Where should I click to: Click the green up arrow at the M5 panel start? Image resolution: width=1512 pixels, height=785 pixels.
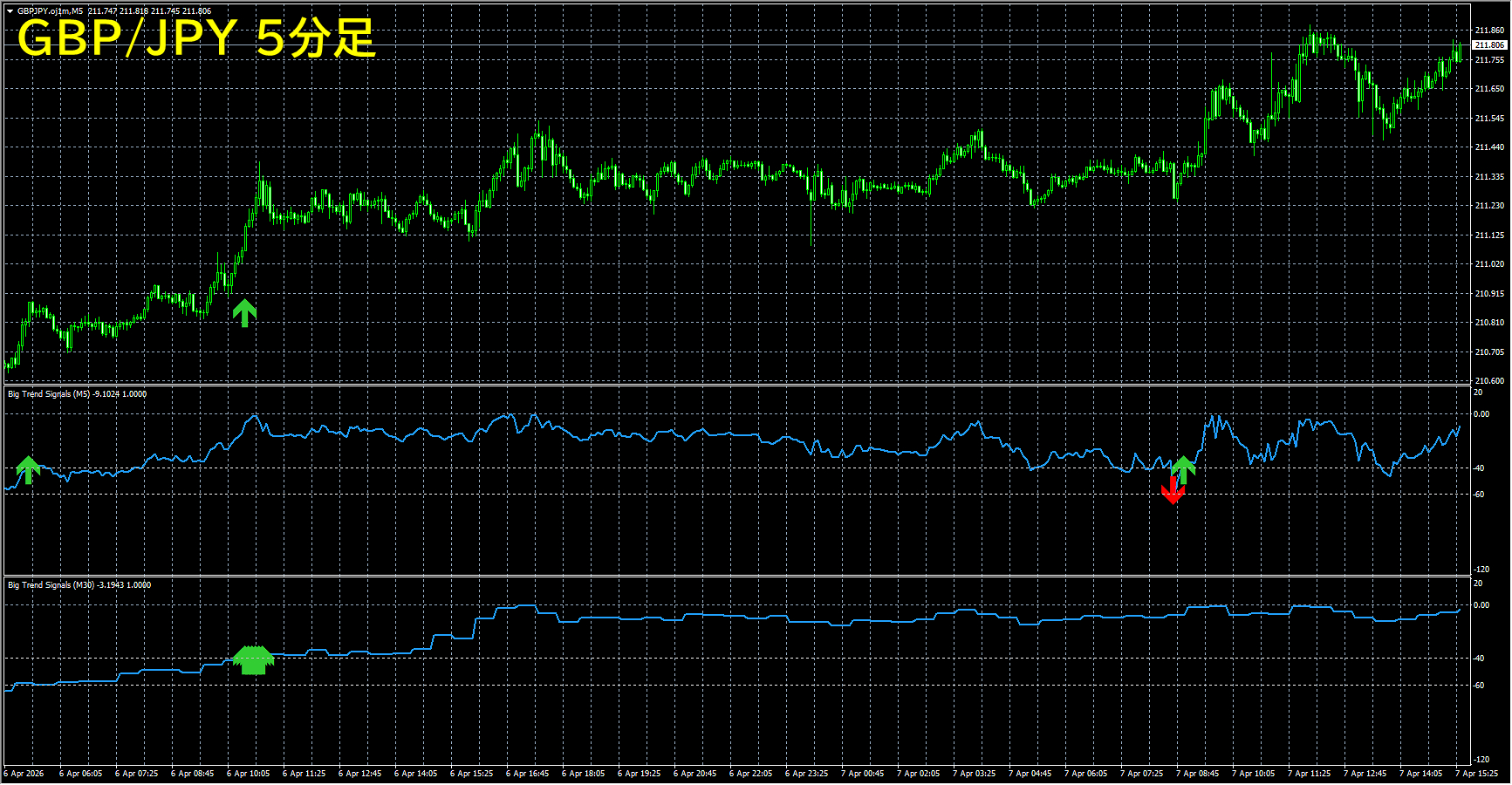[x=29, y=469]
